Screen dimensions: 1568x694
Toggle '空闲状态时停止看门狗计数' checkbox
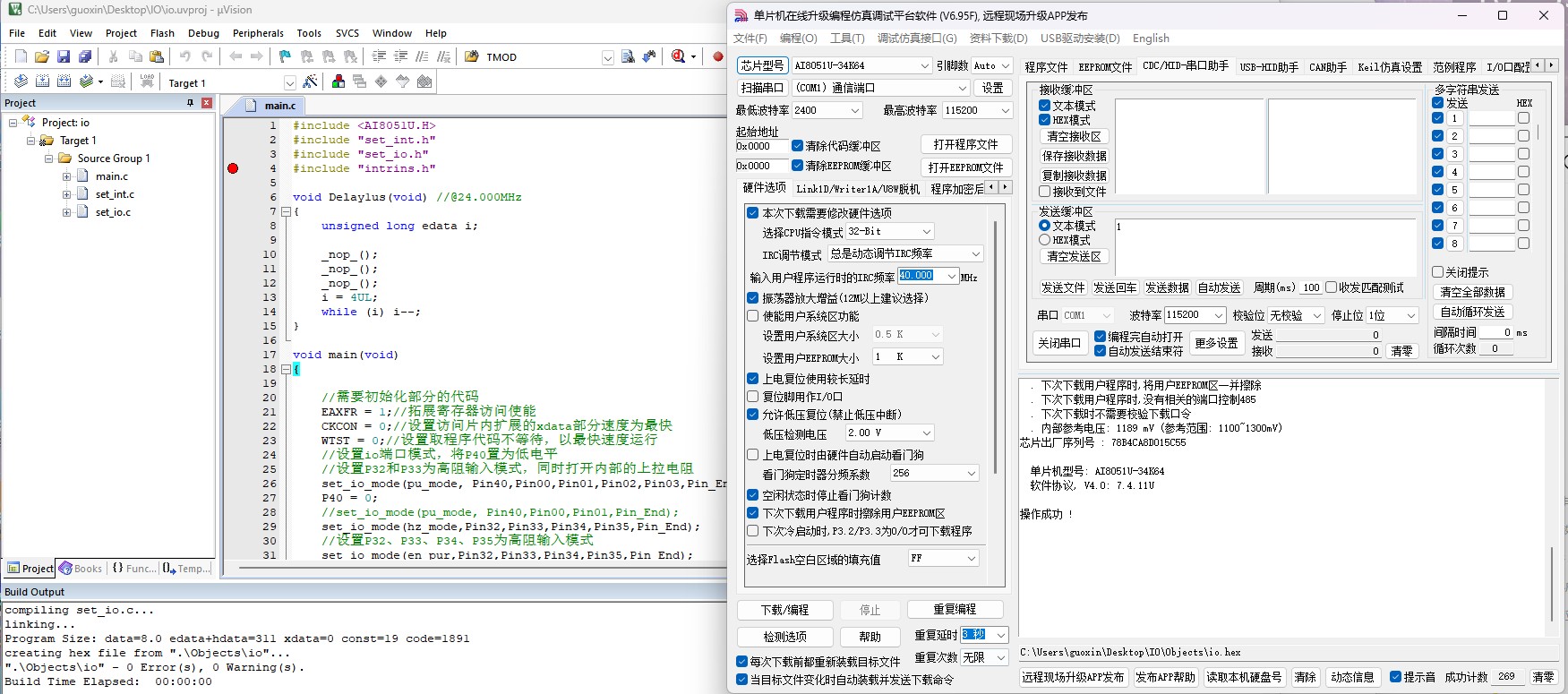pyautogui.click(x=753, y=495)
